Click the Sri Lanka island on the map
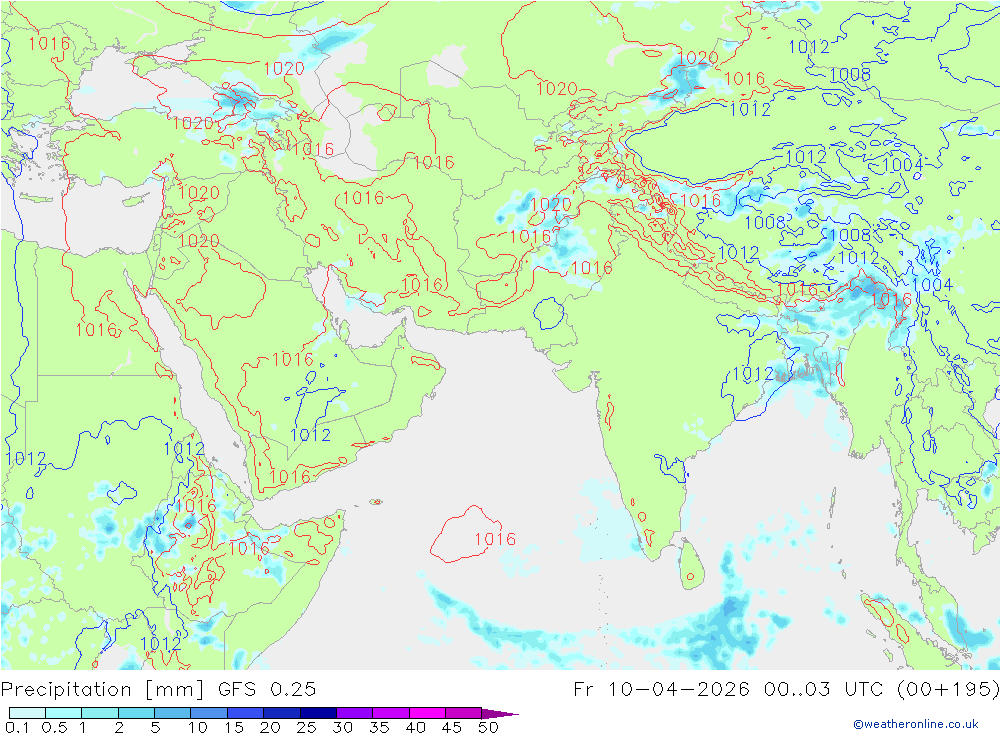1000x733 pixels. 692,564
